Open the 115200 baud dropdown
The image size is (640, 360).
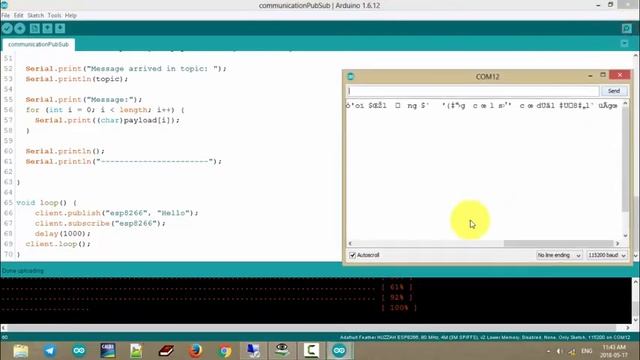[x=607, y=255]
